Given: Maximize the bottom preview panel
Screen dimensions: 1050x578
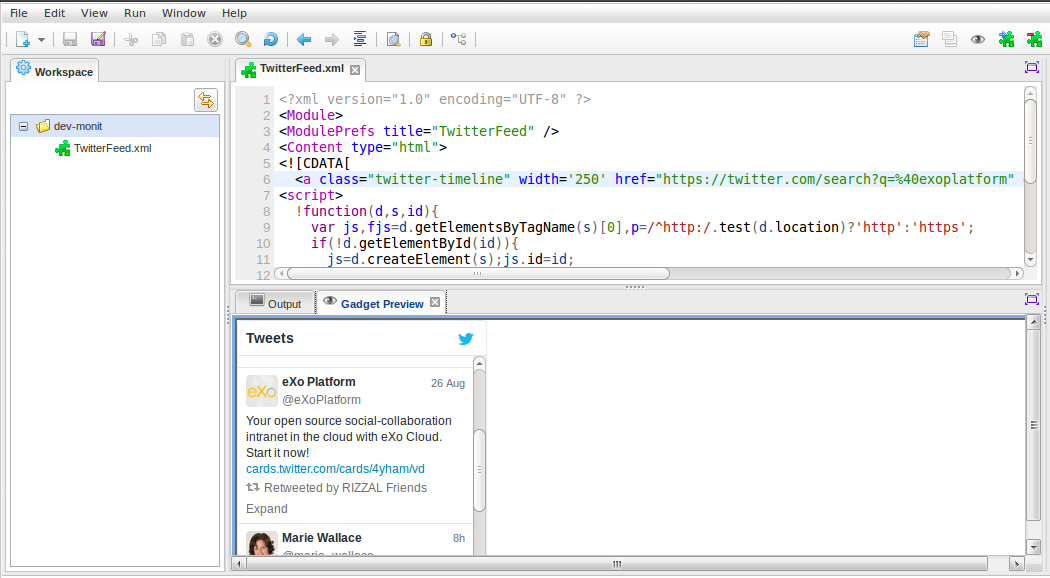Looking at the screenshot, I should coord(1032,299).
